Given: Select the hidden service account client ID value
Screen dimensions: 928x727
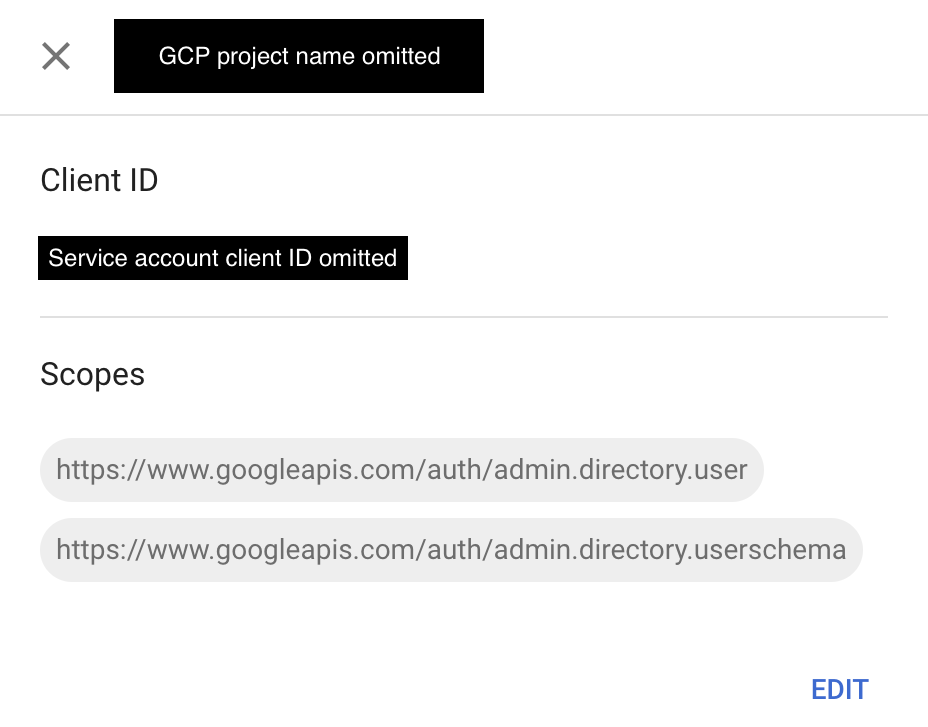Looking at the screenshot, I should pos(222,258).
